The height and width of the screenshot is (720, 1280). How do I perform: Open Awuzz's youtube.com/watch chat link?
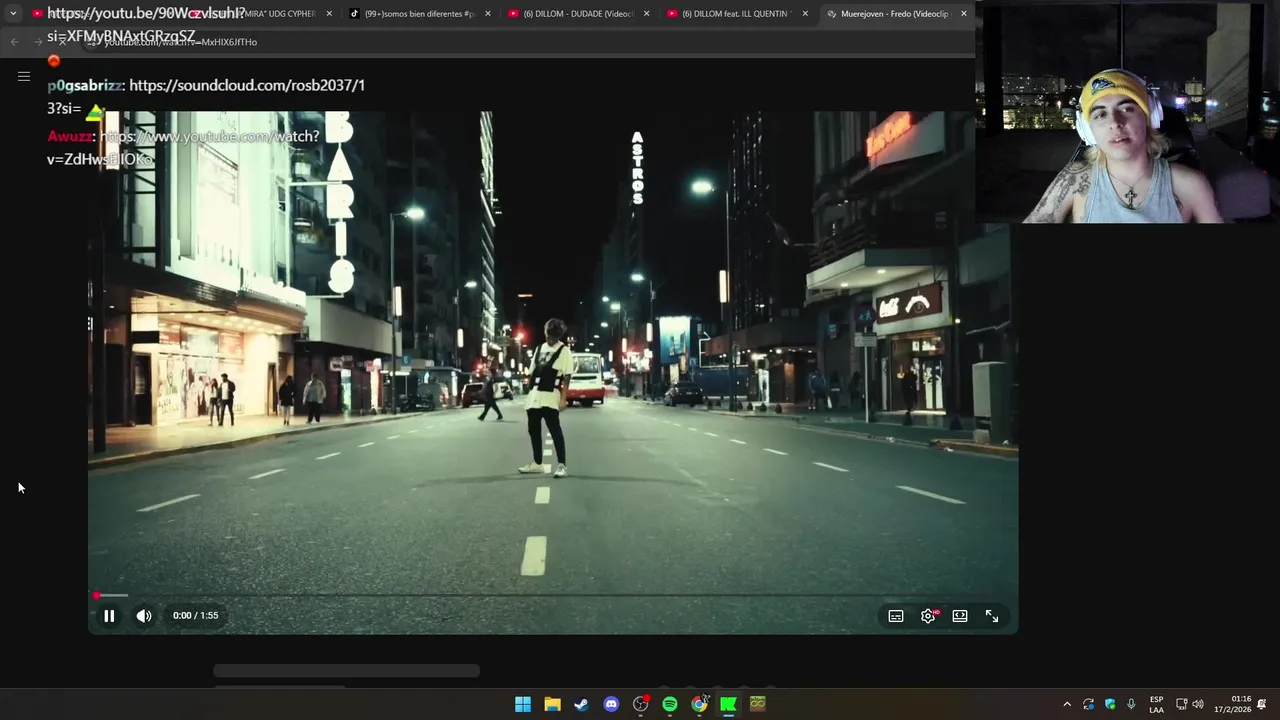click(x=210, y=136)
